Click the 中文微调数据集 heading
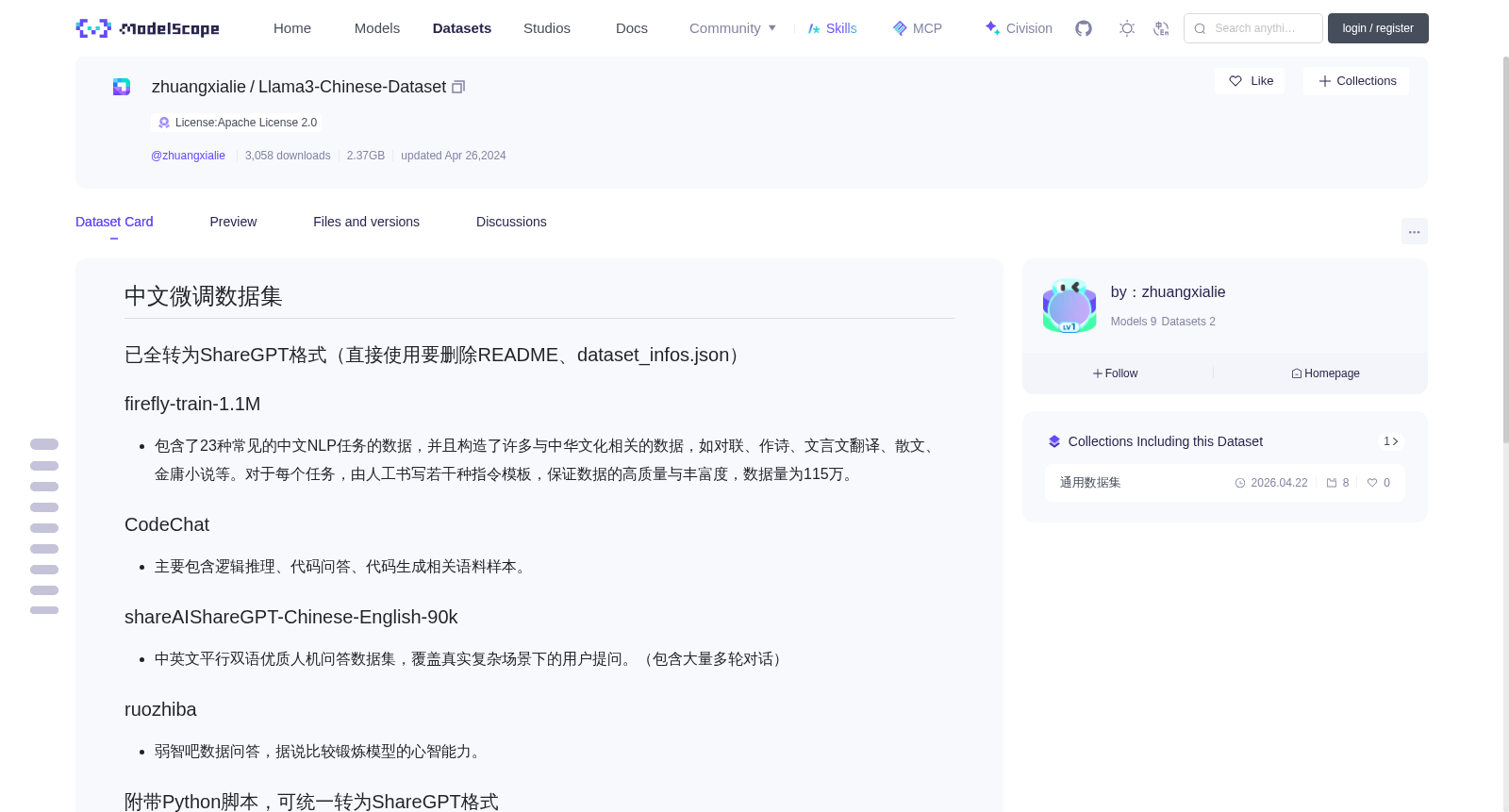1509x812 pixels. pos(204,296)
